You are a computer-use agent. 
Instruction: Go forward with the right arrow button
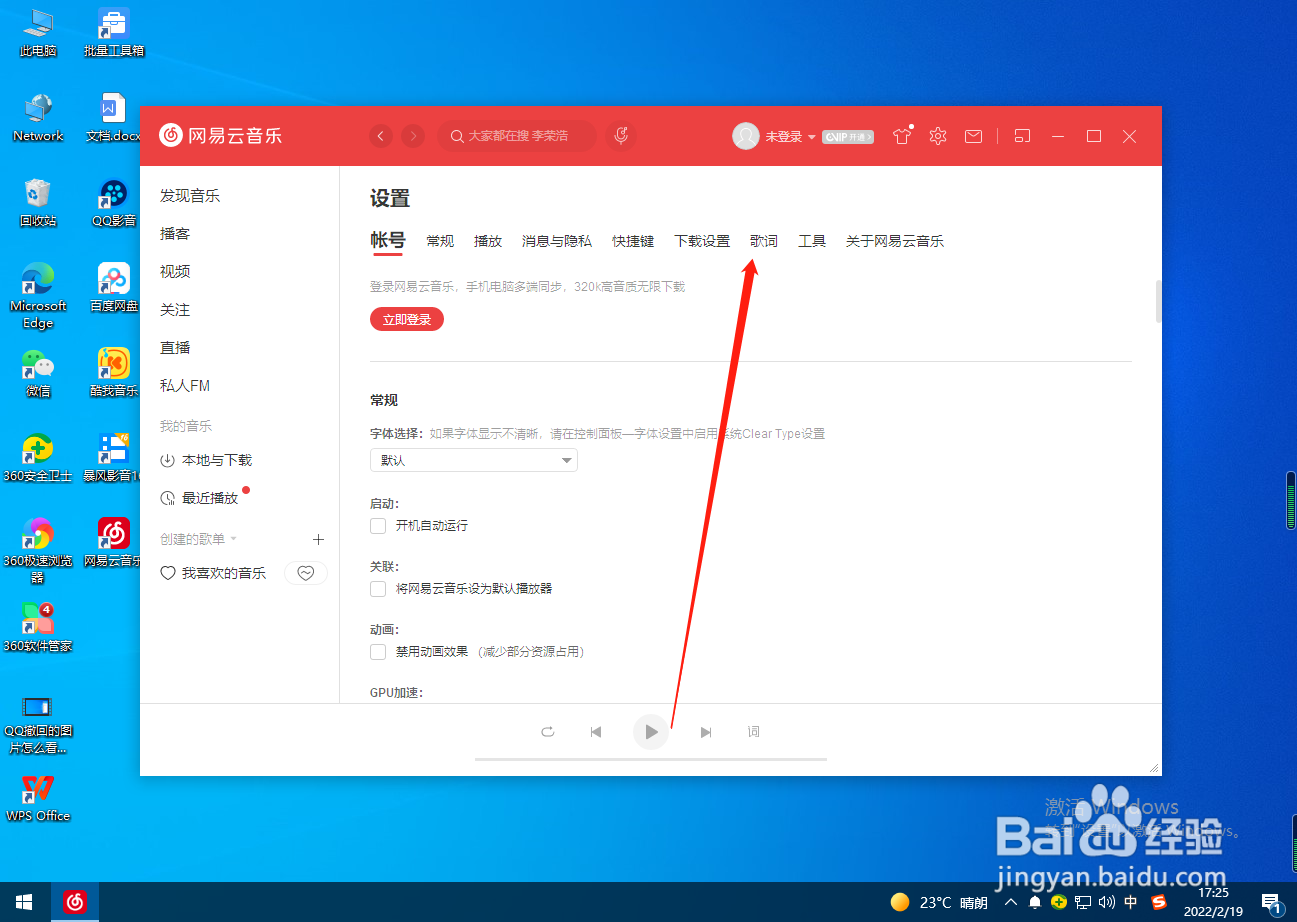pos(413,136)
